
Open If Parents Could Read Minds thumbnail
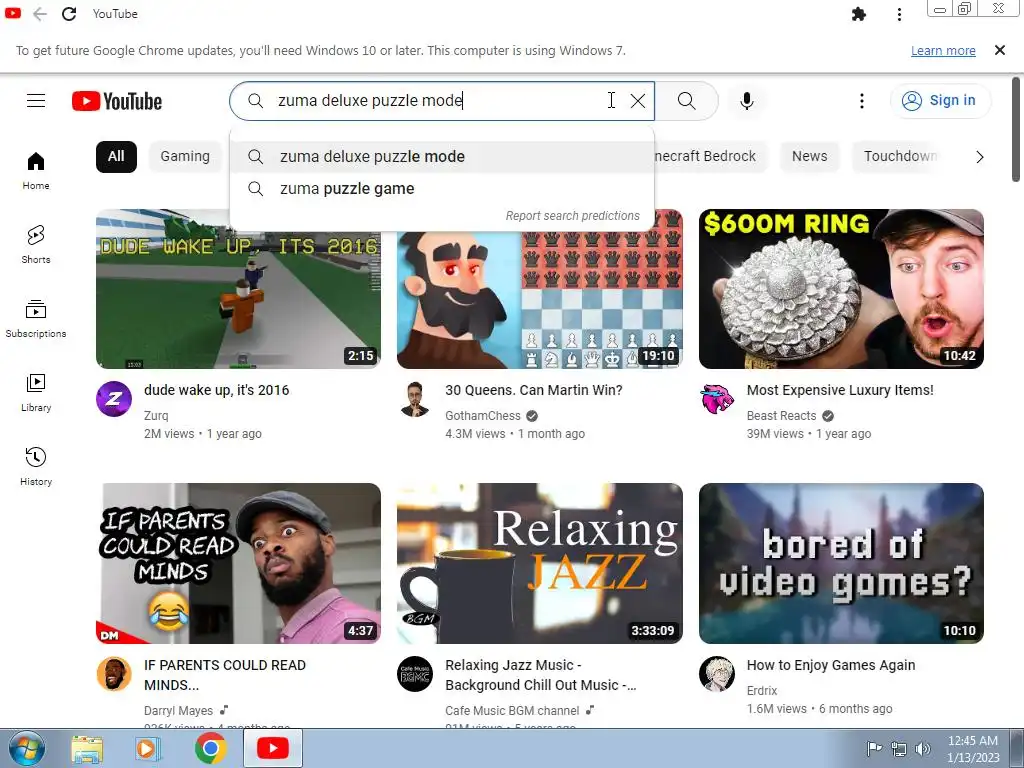pyautogui.click(x=238, y=563)
